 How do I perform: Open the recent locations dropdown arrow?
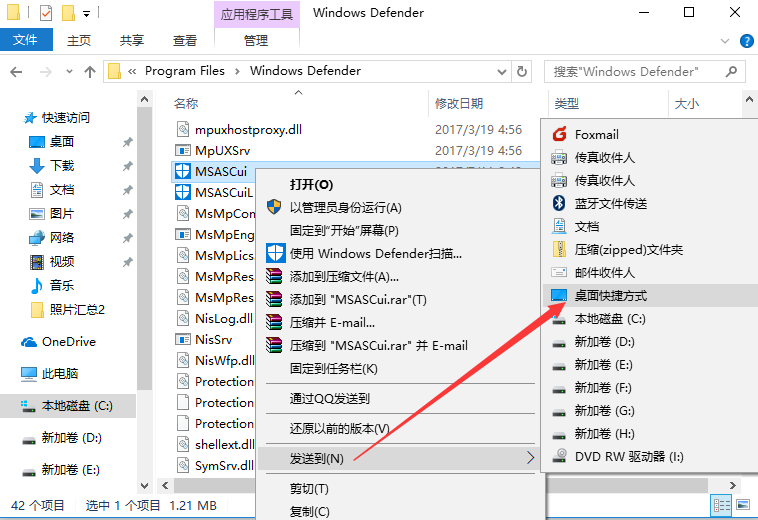(x=67, y=72)
